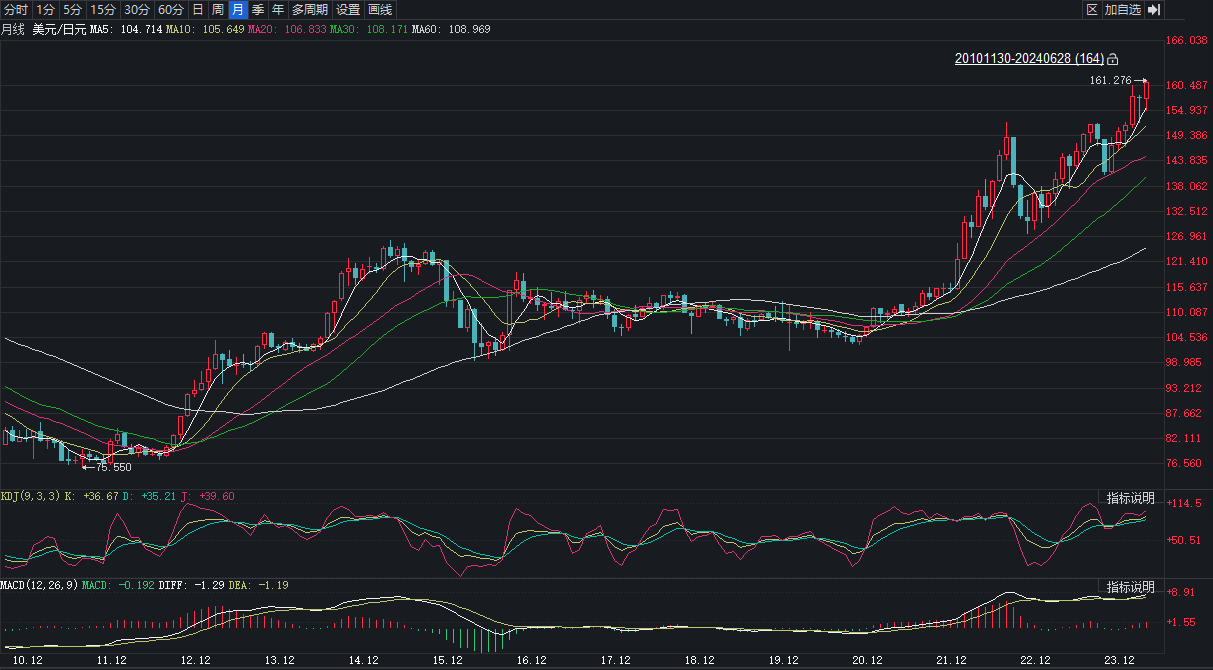Add to watchlist with 加自选
This screenshot has width=1213, height=670.
click(x=1123, y=10)
